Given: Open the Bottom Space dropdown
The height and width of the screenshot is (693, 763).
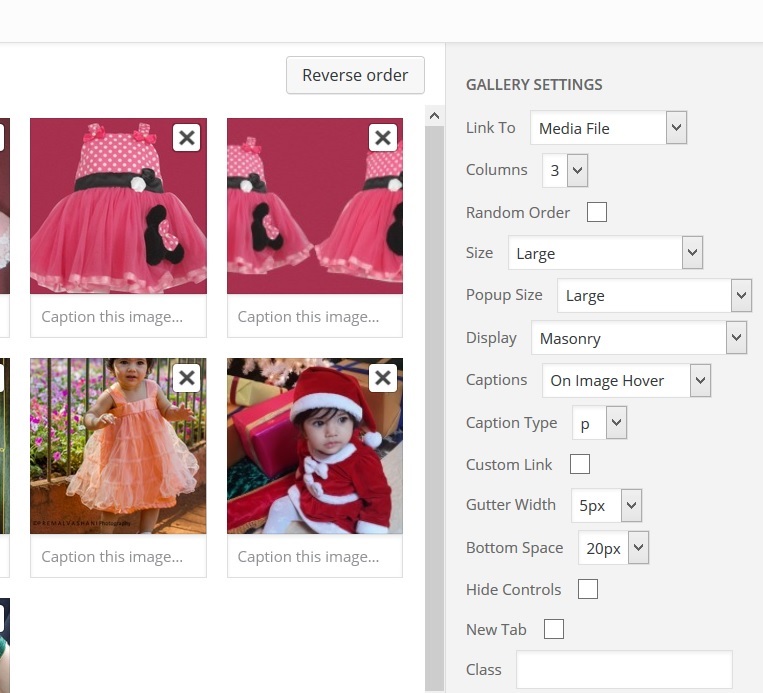Looking at the screenshot, I should pos(614,548).
